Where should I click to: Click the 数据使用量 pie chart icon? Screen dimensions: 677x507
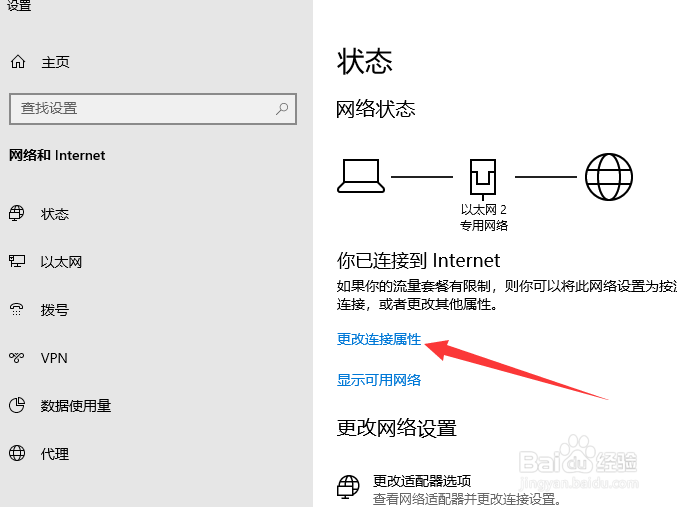[x=17, y=405]
